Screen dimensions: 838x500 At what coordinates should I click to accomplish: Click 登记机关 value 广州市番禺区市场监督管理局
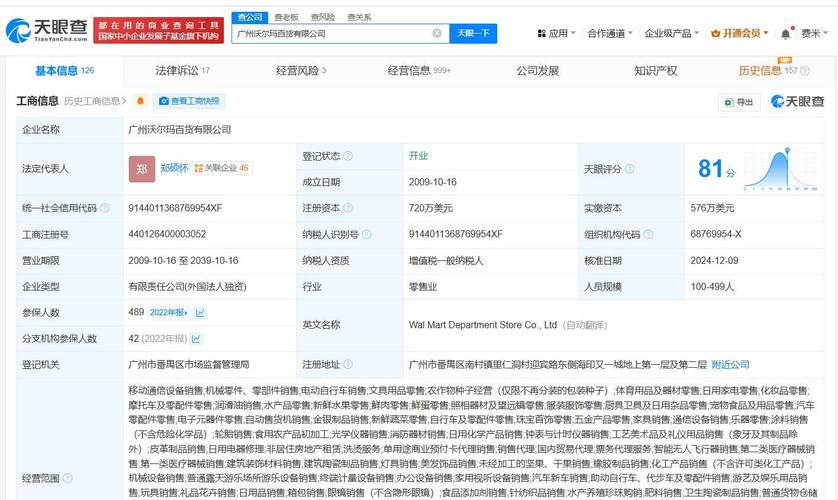[x=189, y=364]
